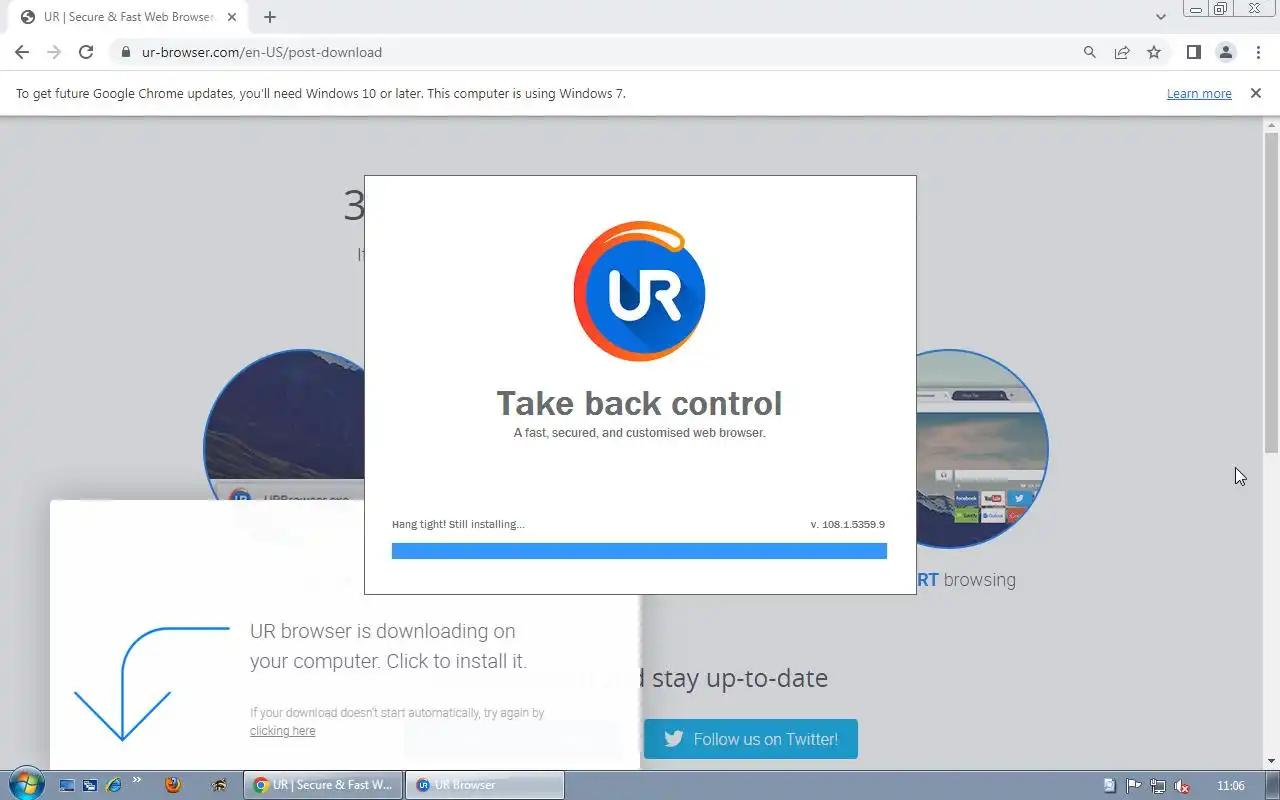This screenshot has height=800, width=1280.
Task: Launch Firefox from the taskbar
Action: 172,785
